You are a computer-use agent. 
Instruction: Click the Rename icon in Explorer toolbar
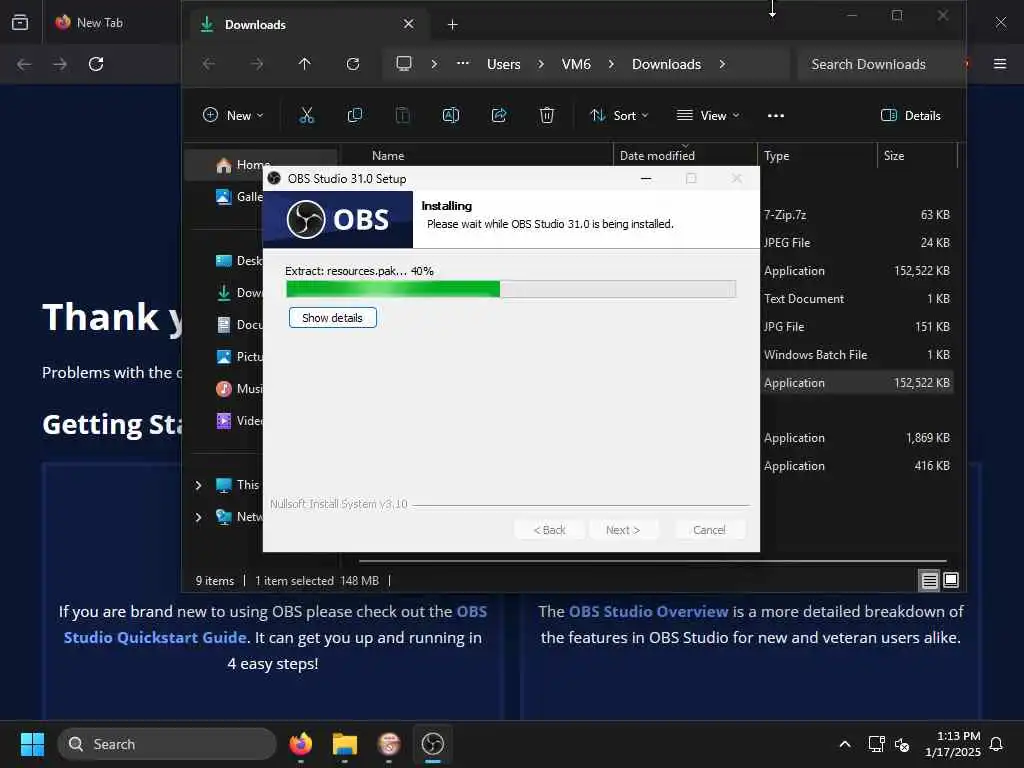pyautogui.click(x=451, y=116)
